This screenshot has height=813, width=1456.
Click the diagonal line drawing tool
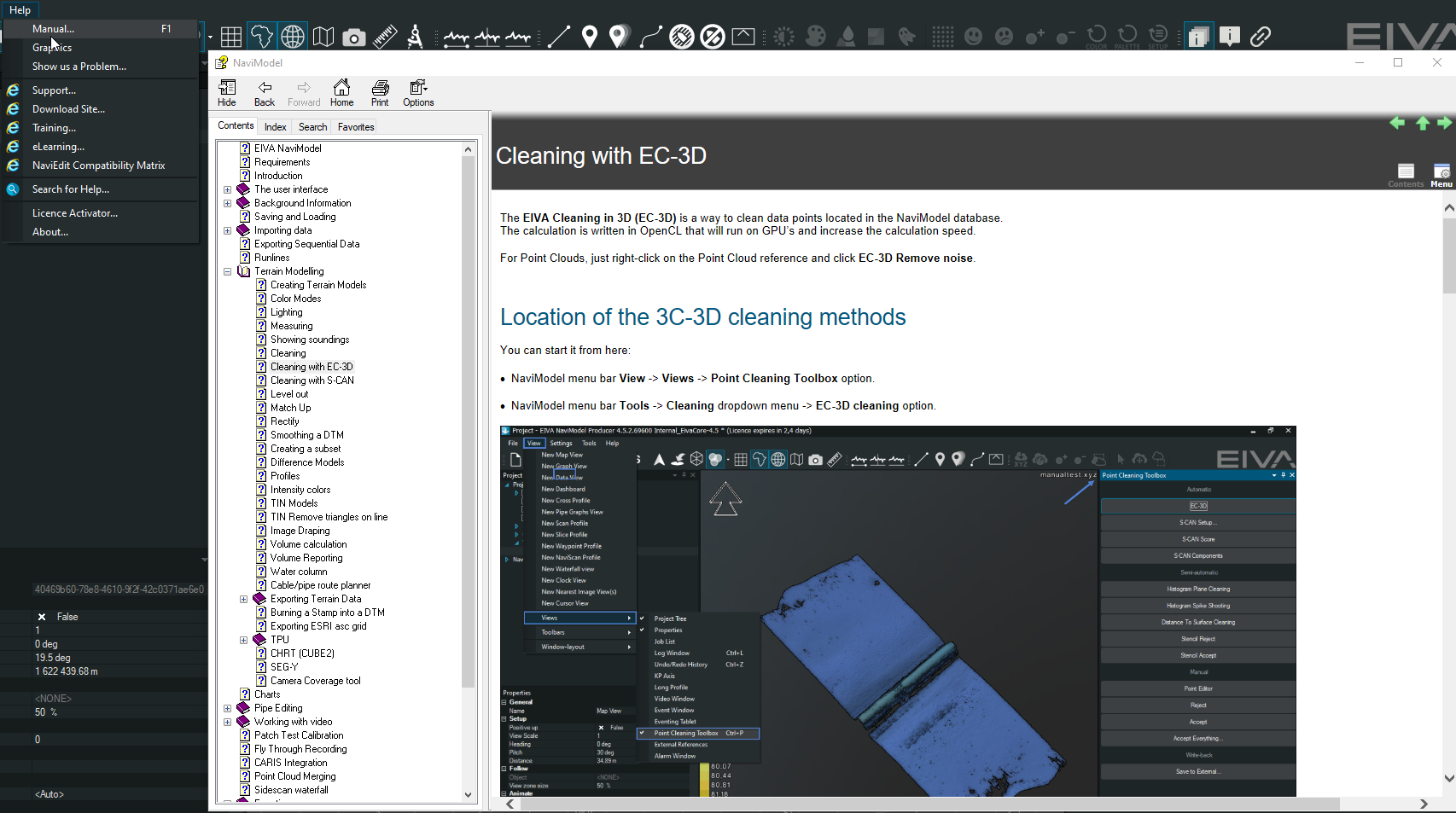(559, 37)
